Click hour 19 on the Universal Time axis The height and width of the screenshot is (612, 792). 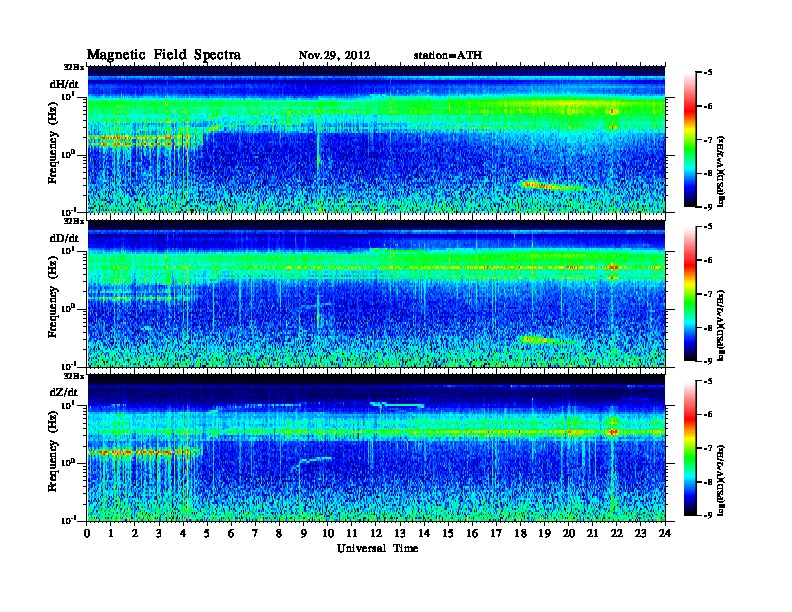point(544,534)
